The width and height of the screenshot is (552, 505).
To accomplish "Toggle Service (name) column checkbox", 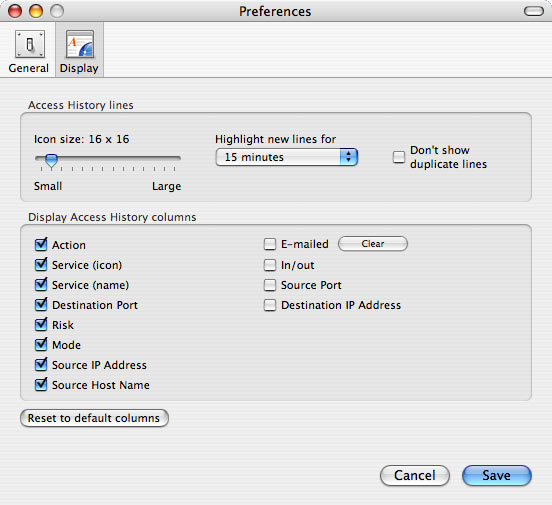I will point(41,284).
